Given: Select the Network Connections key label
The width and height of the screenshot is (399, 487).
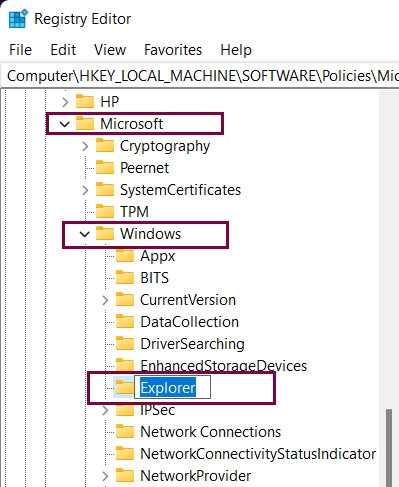Looking at the screenshot, I should pyautogui.click(x=210, y=432).
